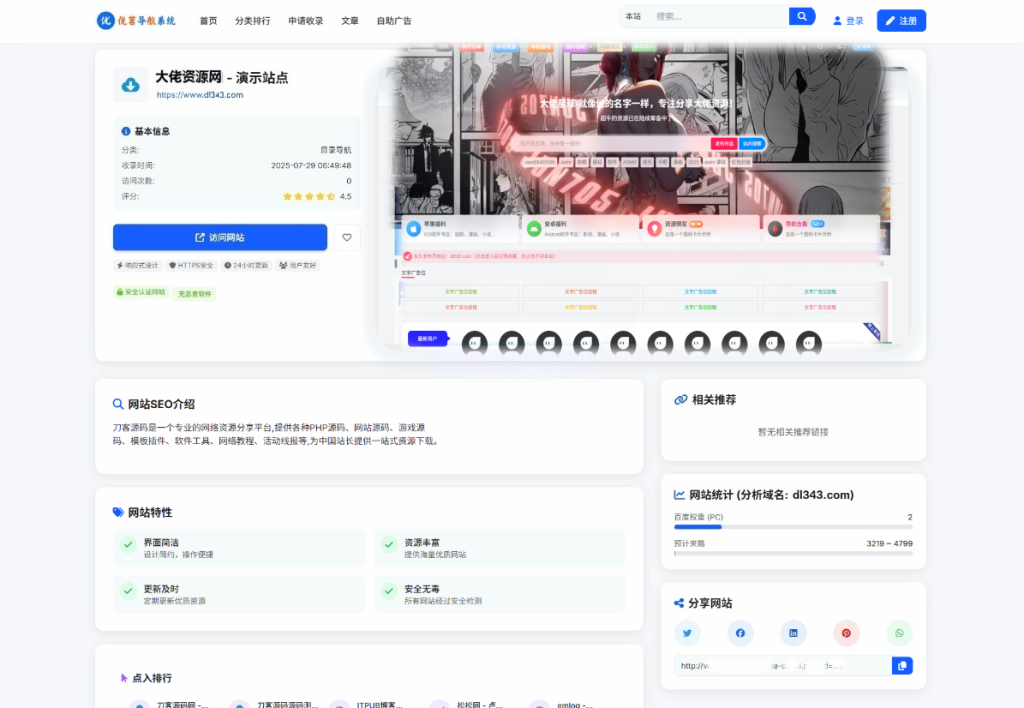Click the Pinterest share icon
The image size is (1024, 708).
[846, 632]
